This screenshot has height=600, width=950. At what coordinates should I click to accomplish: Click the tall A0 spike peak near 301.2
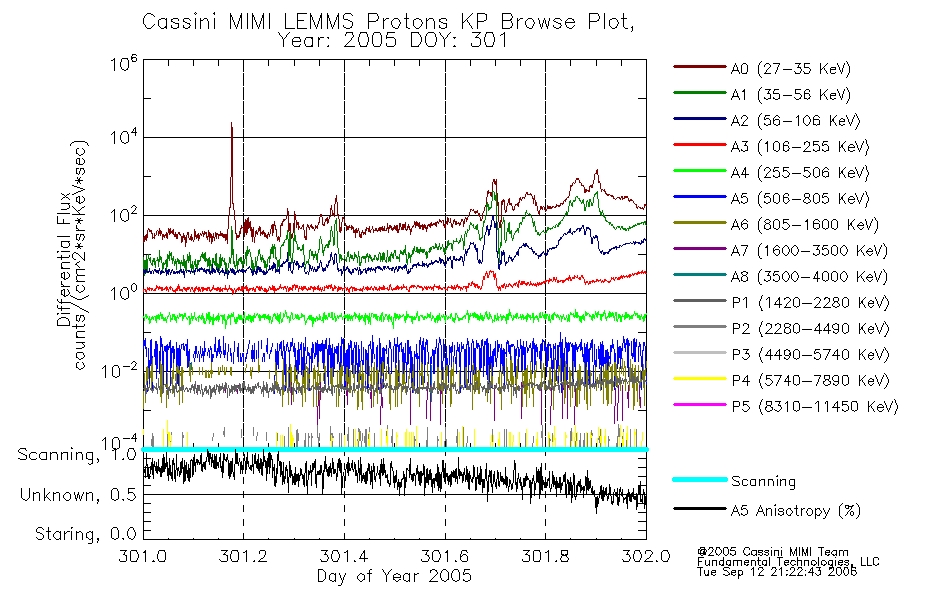click(231, 124)
